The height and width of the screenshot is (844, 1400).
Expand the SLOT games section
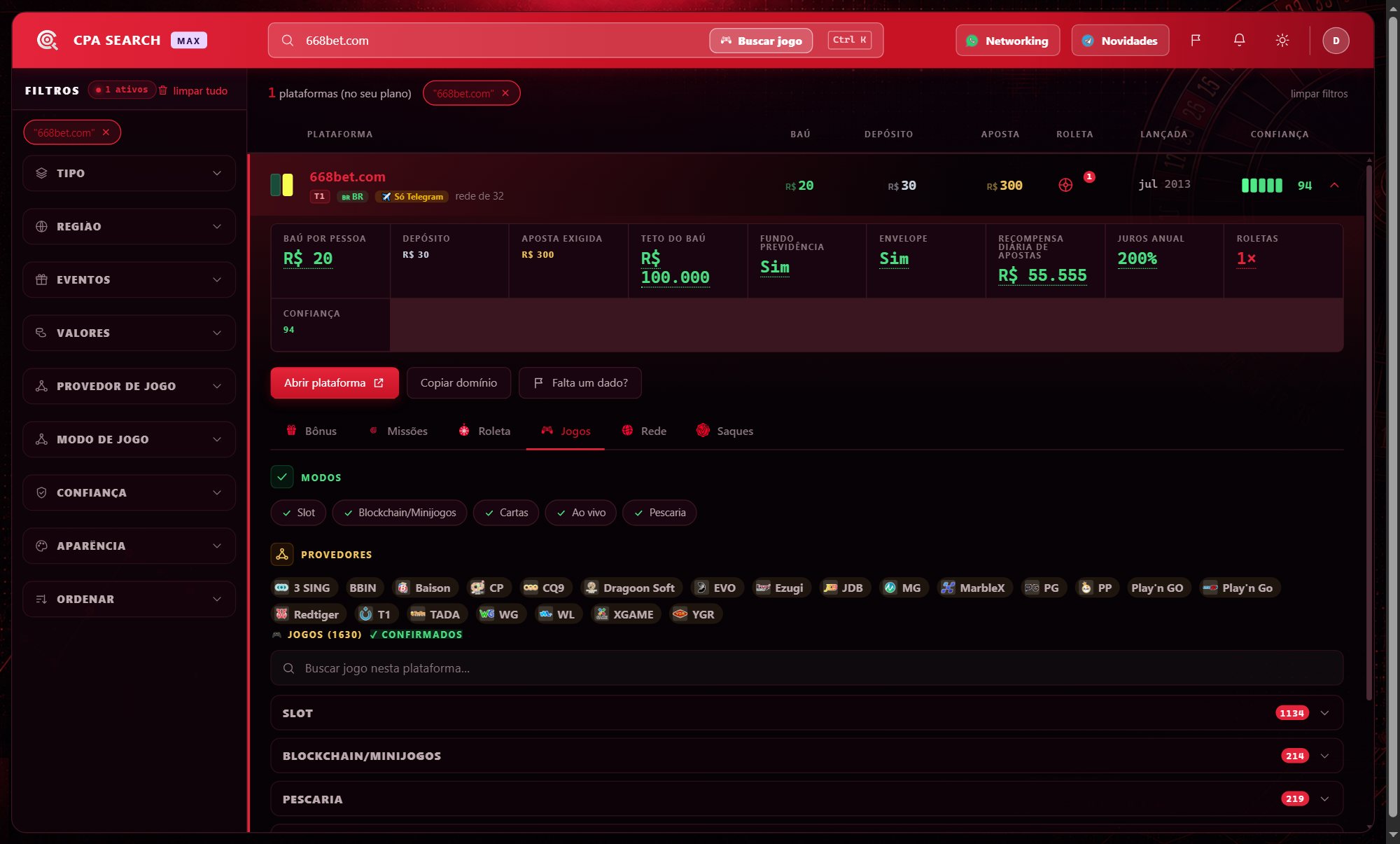click(806, 713)
